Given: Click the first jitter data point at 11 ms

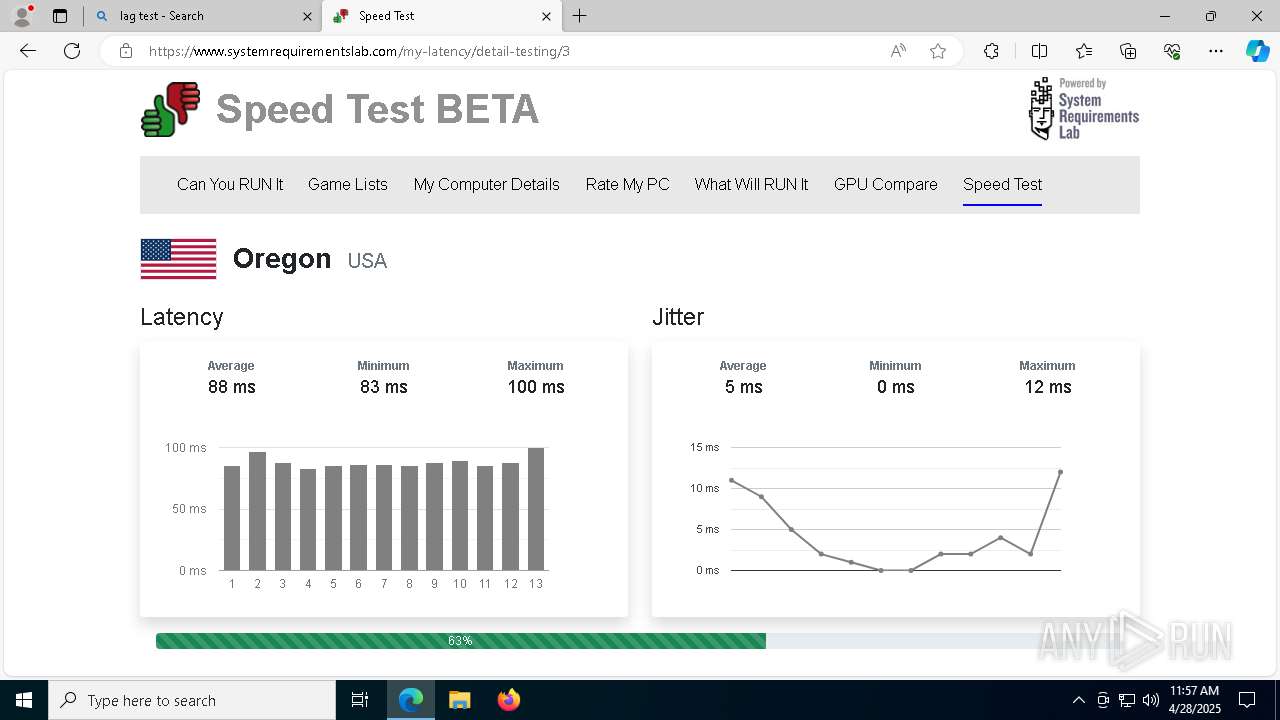Looking at the screenshot, I should click(731, 480).
